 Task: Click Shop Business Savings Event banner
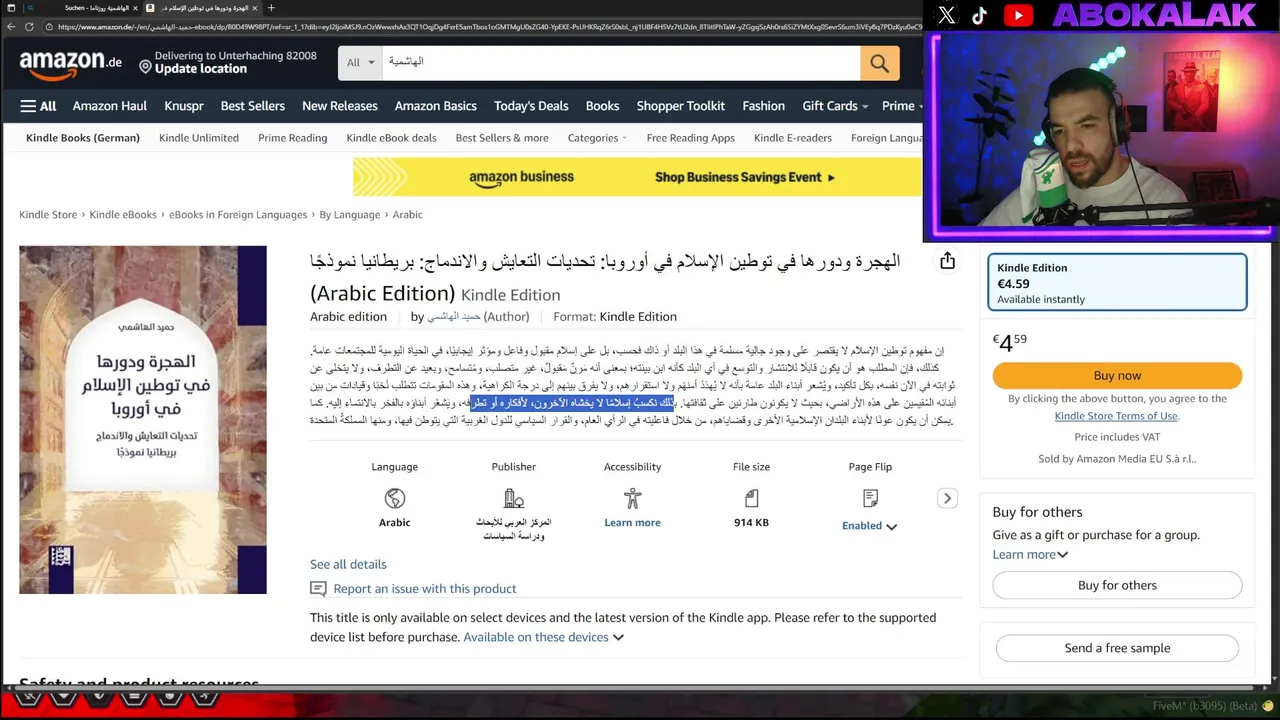[x=638, y=177]
